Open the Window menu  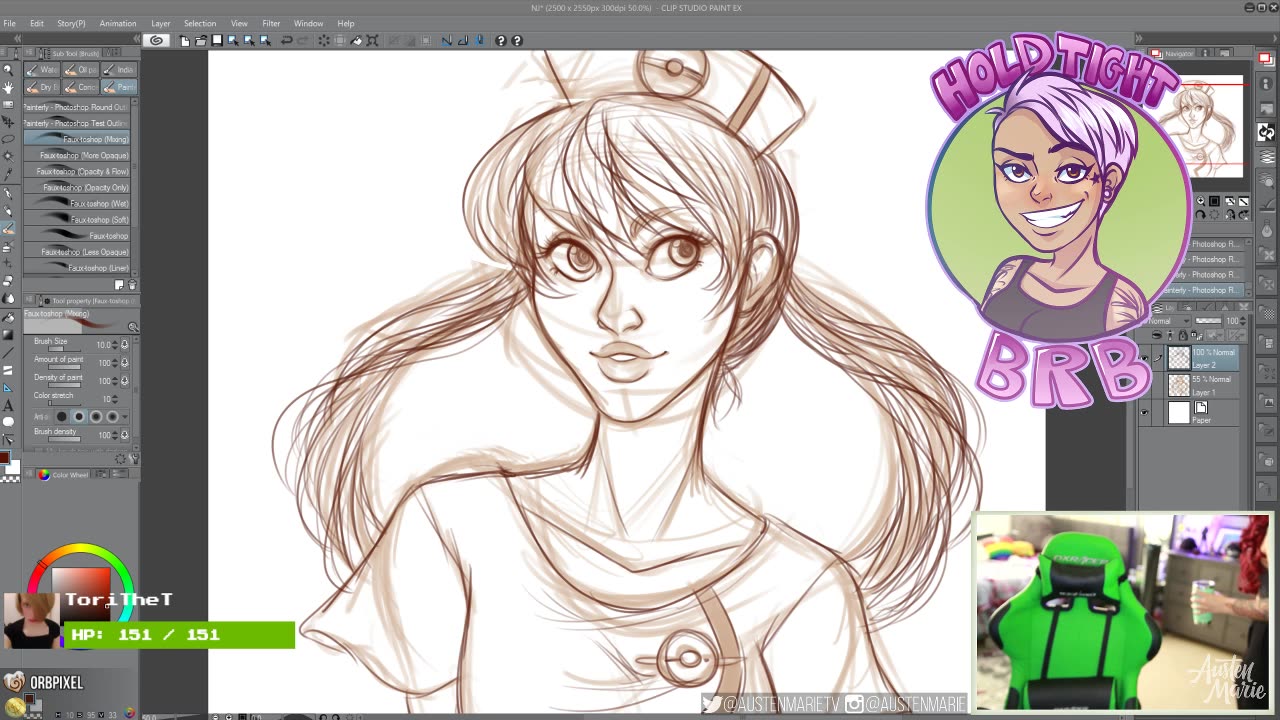pyautogui.click(x=308, y=23)
